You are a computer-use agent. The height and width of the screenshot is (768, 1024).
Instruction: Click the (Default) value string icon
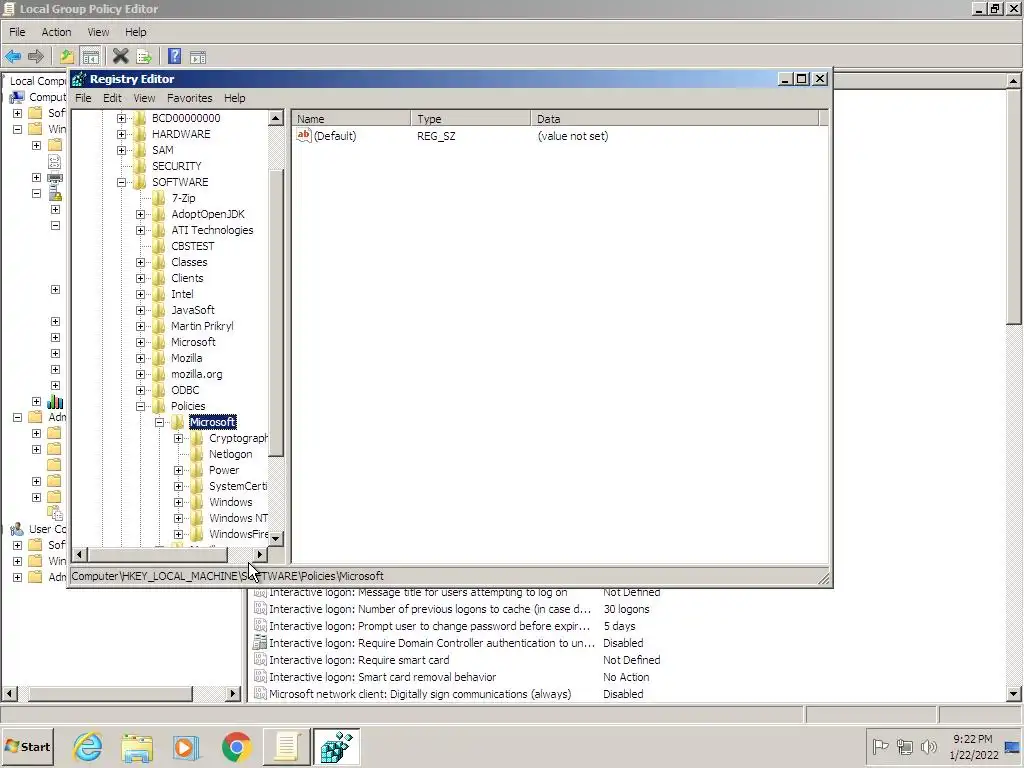pos(304,135)
